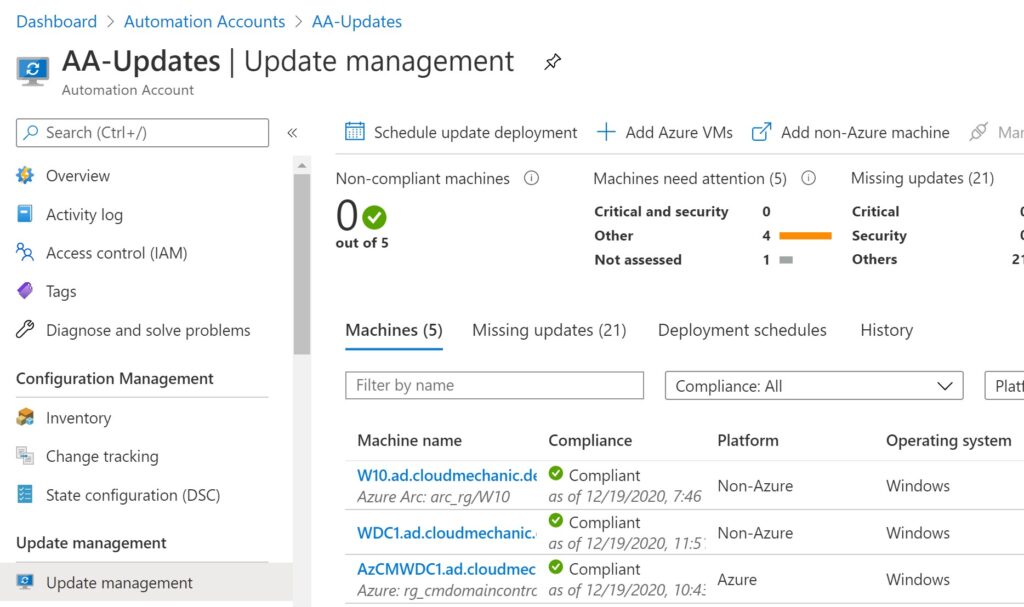Sort by Compliance column header
1024x607 pixels.
click(x=590, y=440)
